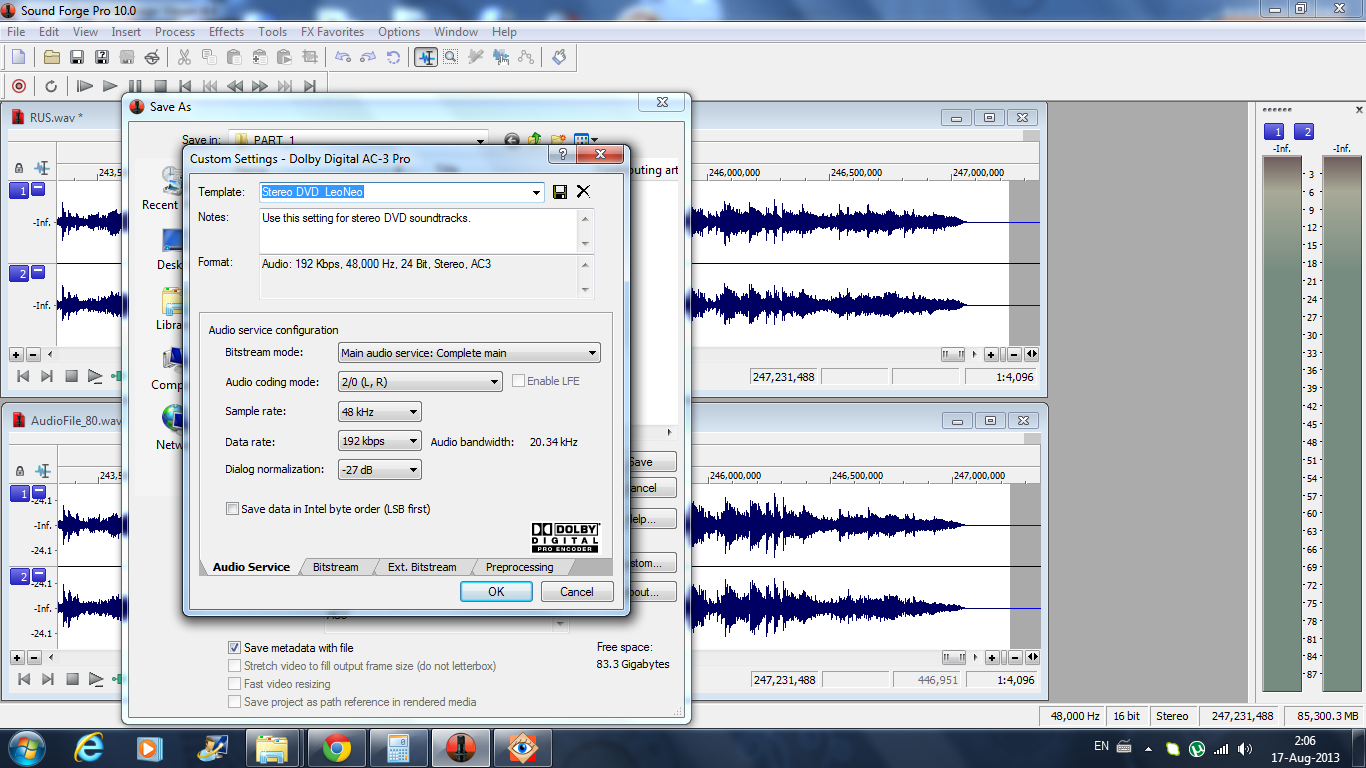1366x768 pixels.
Task: Switch to the Bitstream tab
Action: (x=335, y=567)
